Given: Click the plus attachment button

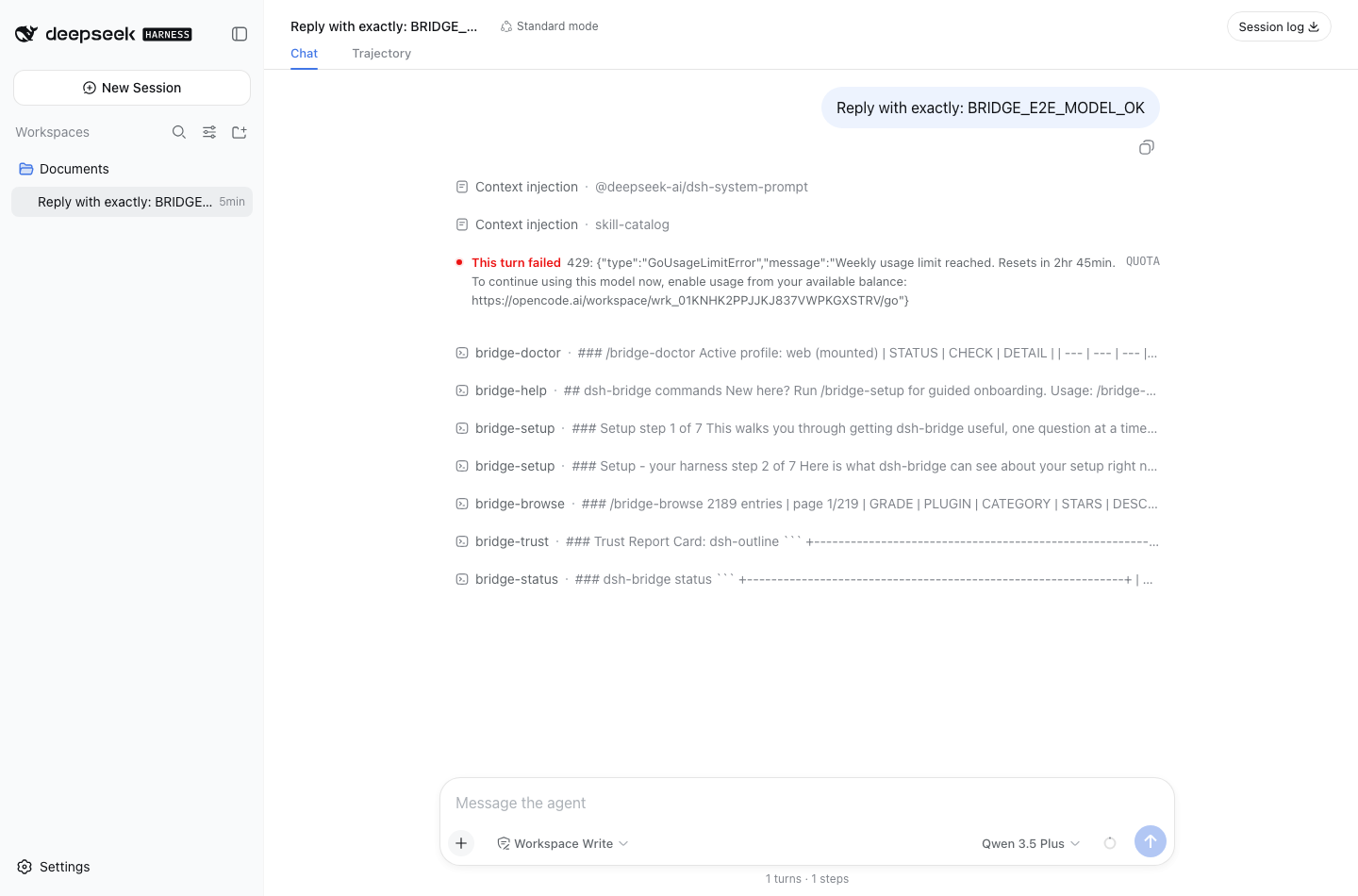Looking at the screenshot, I should click(x=461, y=843).
